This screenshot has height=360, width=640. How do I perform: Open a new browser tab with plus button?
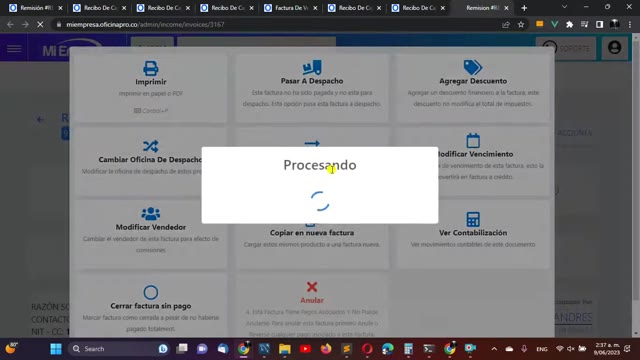point(524,8)
